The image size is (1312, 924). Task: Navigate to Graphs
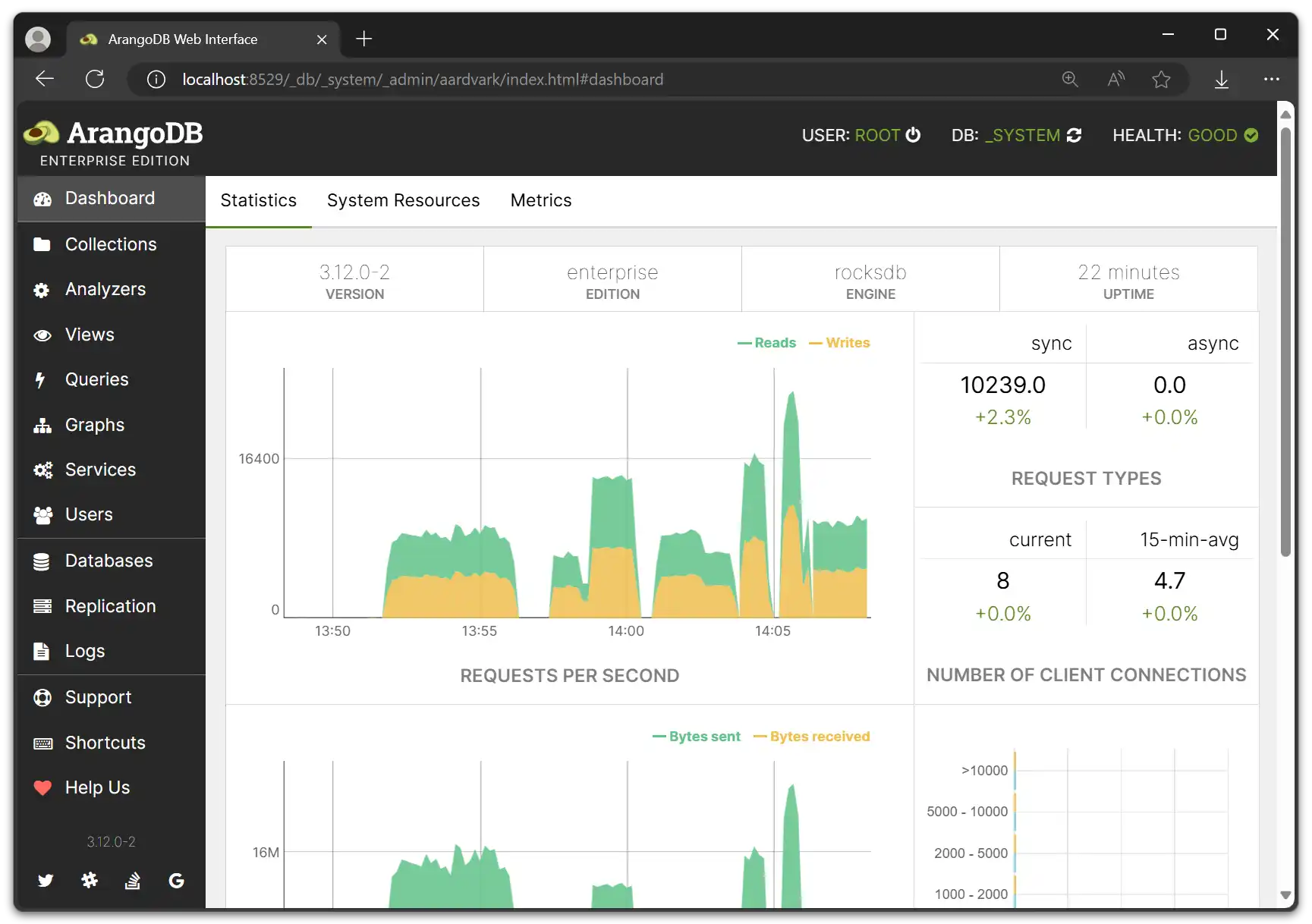coord(111,425)
